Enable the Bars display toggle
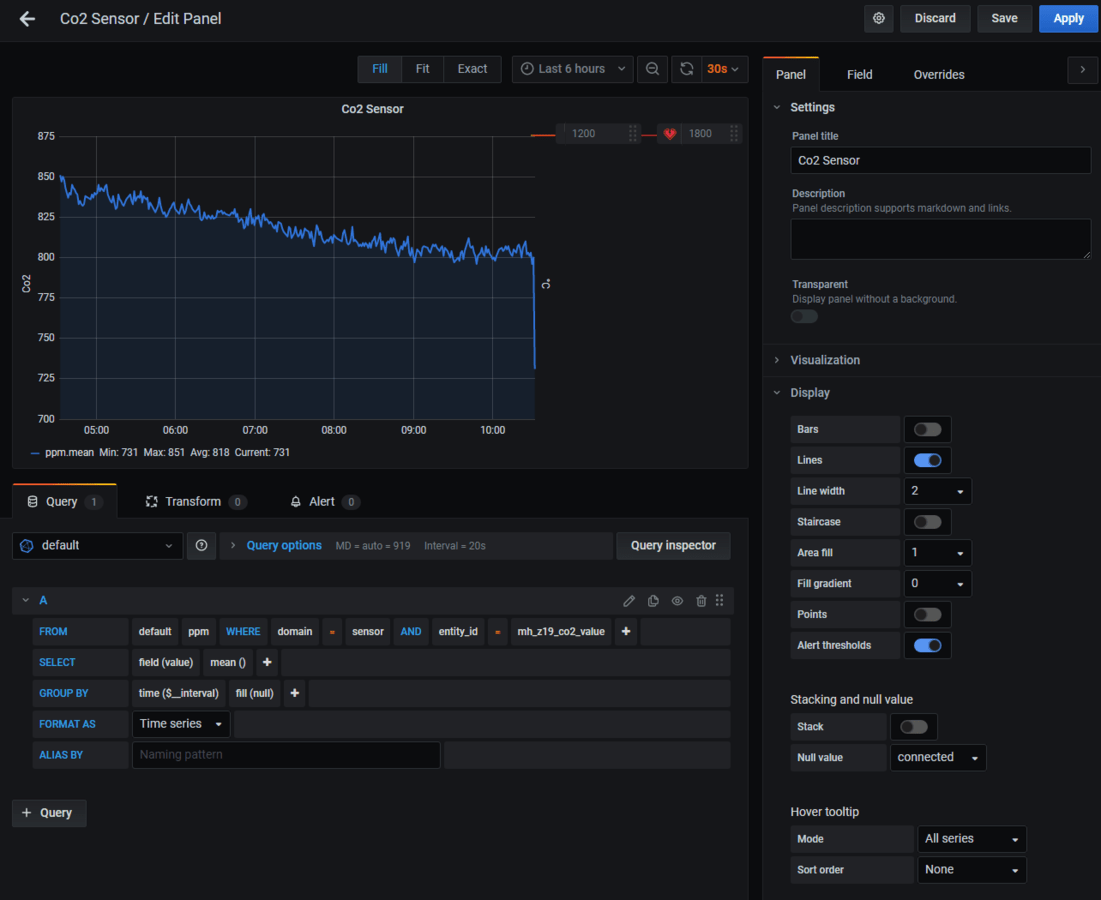The width and height of the screenshot is (1101, 900). pos(927,430)
